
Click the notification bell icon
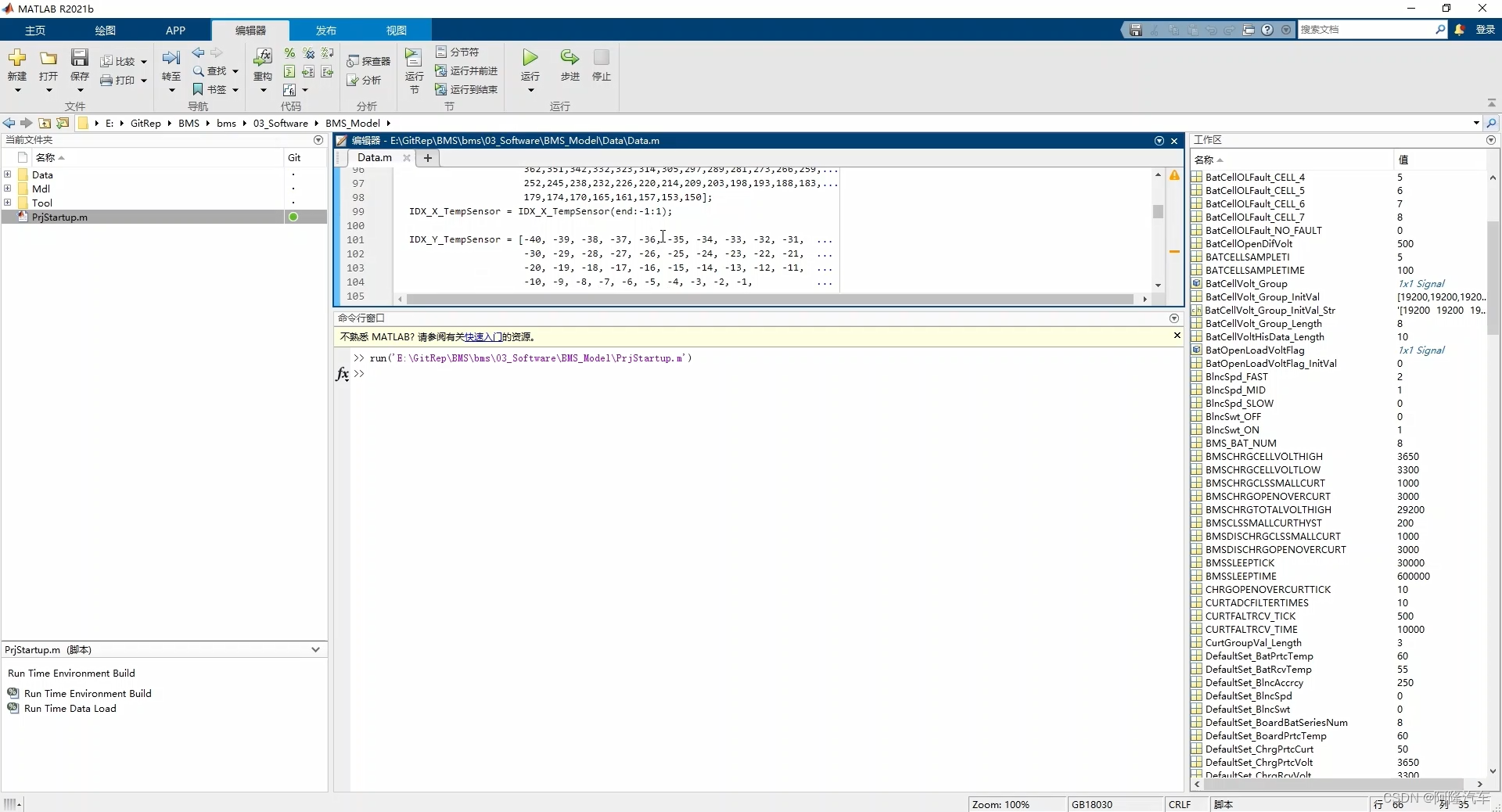coord(1460,30)
